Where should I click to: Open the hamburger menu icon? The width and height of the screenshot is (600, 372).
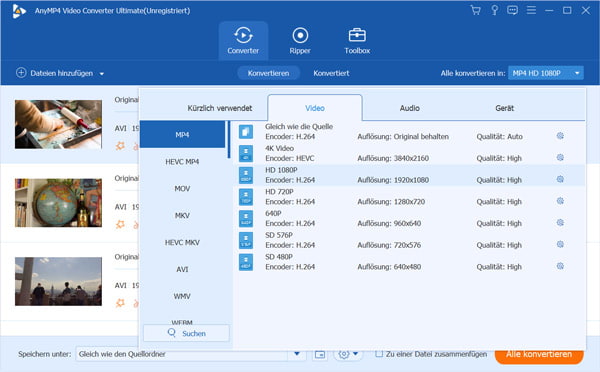click(531, 10)
